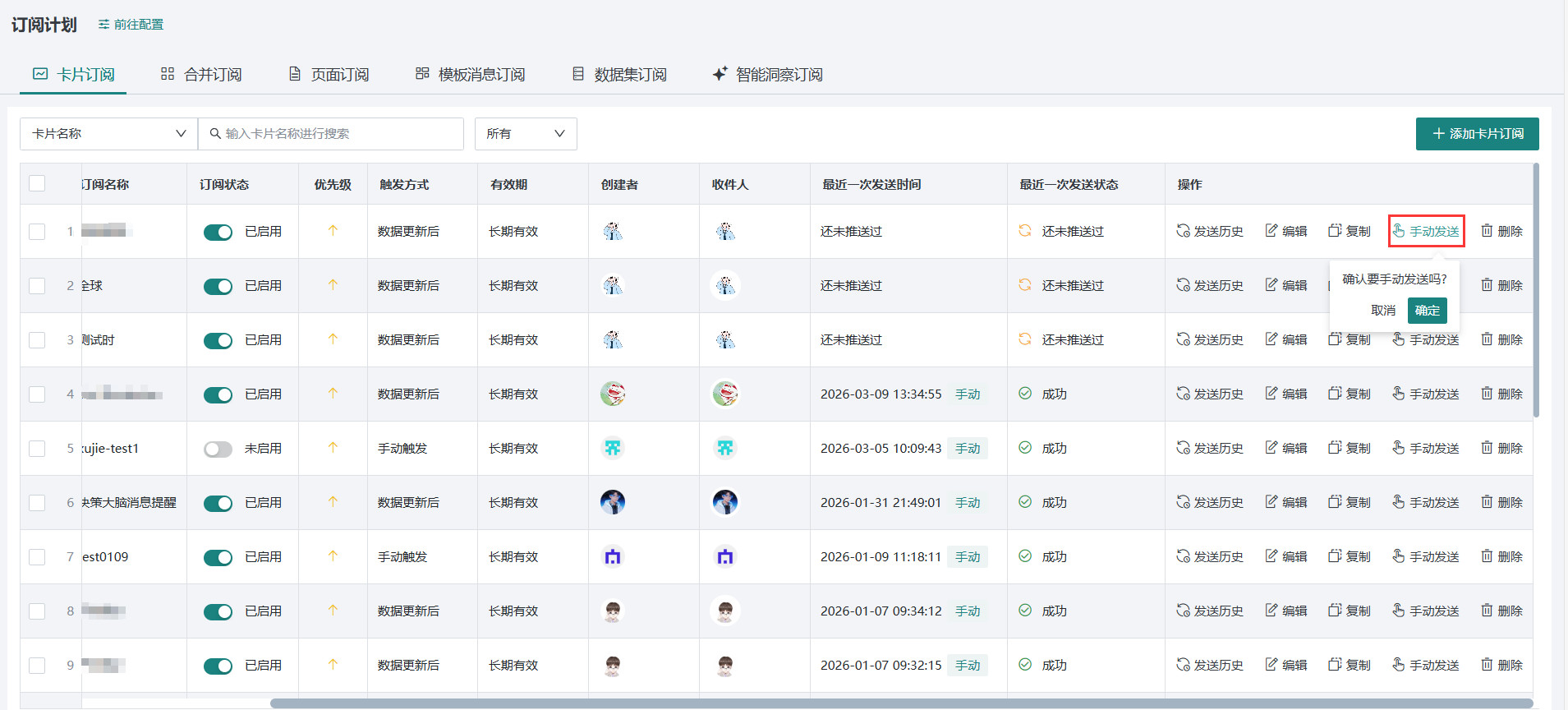The width and height of the screenshot is (1568, 710).
Task: Enable the ujie-test1 subscription toggle
Action: [218, 449]
